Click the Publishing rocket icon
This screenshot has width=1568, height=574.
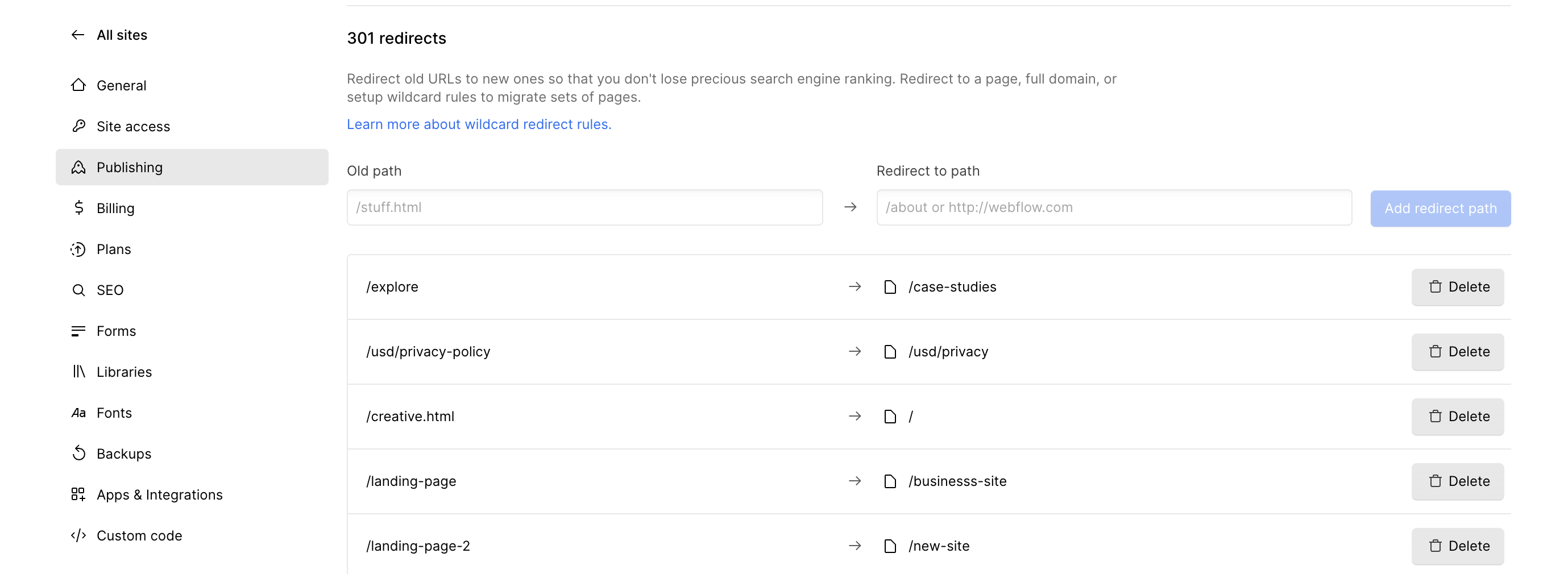click(78, 167)
